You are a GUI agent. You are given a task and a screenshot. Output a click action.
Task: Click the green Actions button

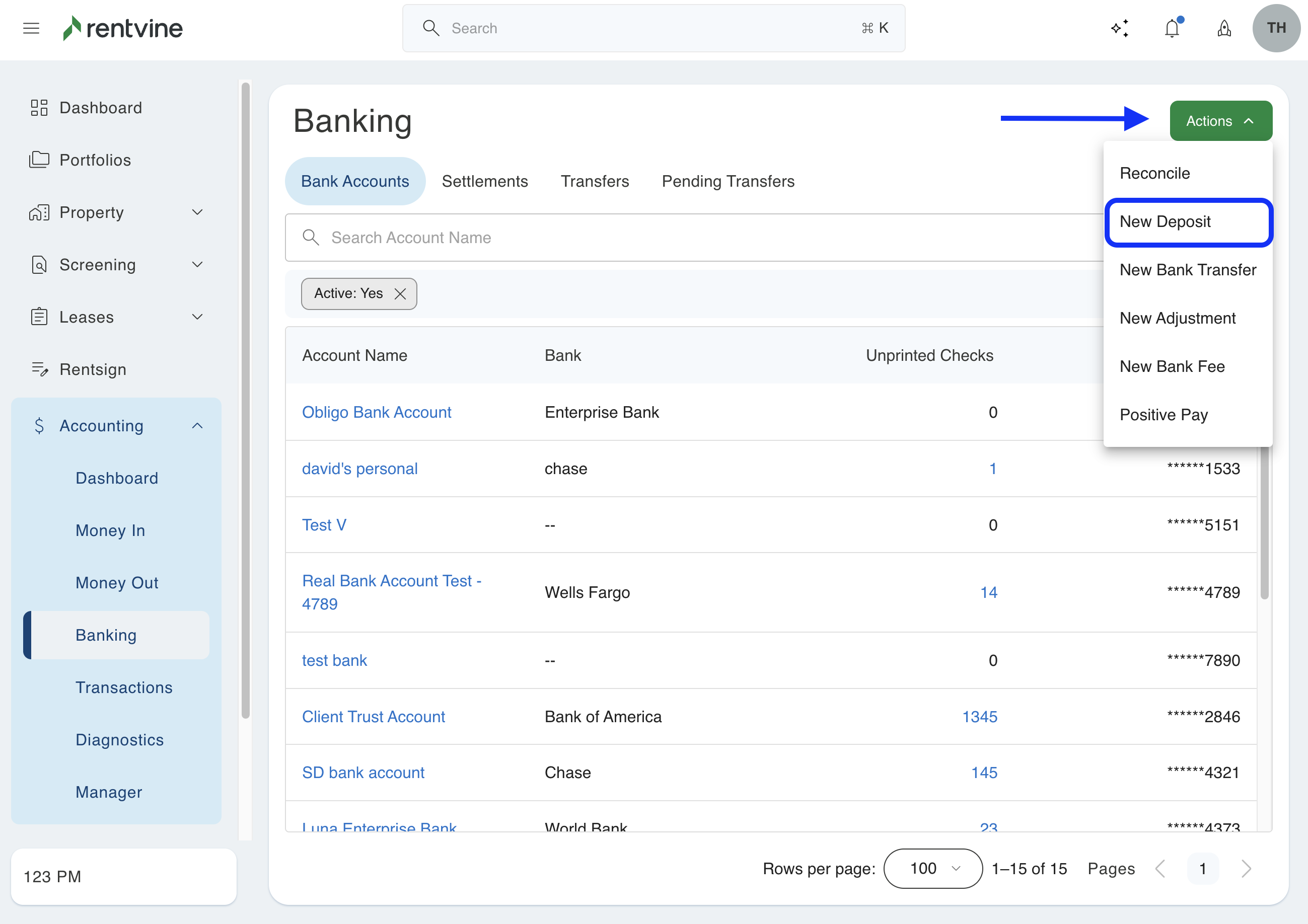click(1220, 121)
